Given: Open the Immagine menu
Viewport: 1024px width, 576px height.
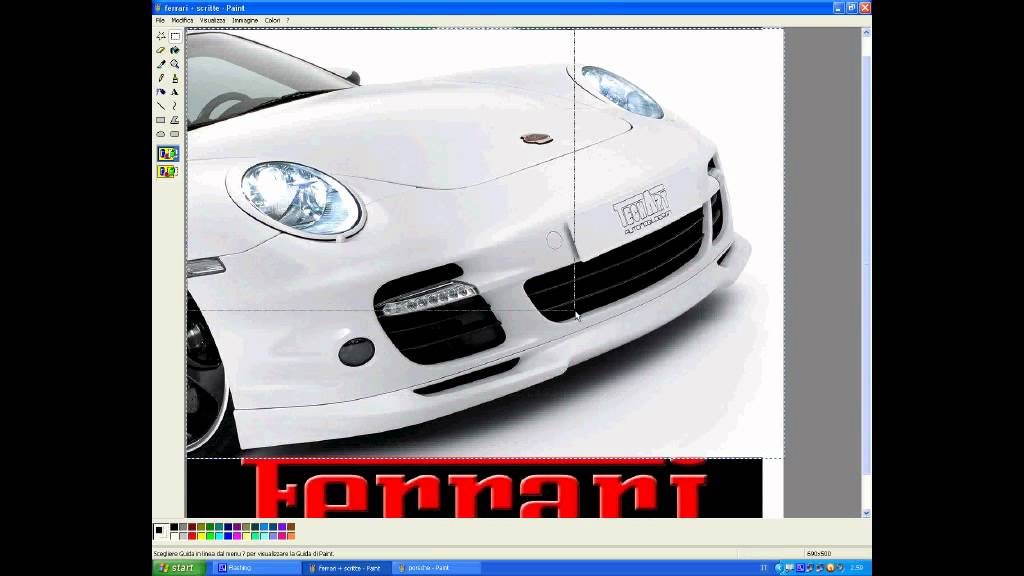Looking at the screenshot, I should (x=245, y=20).
